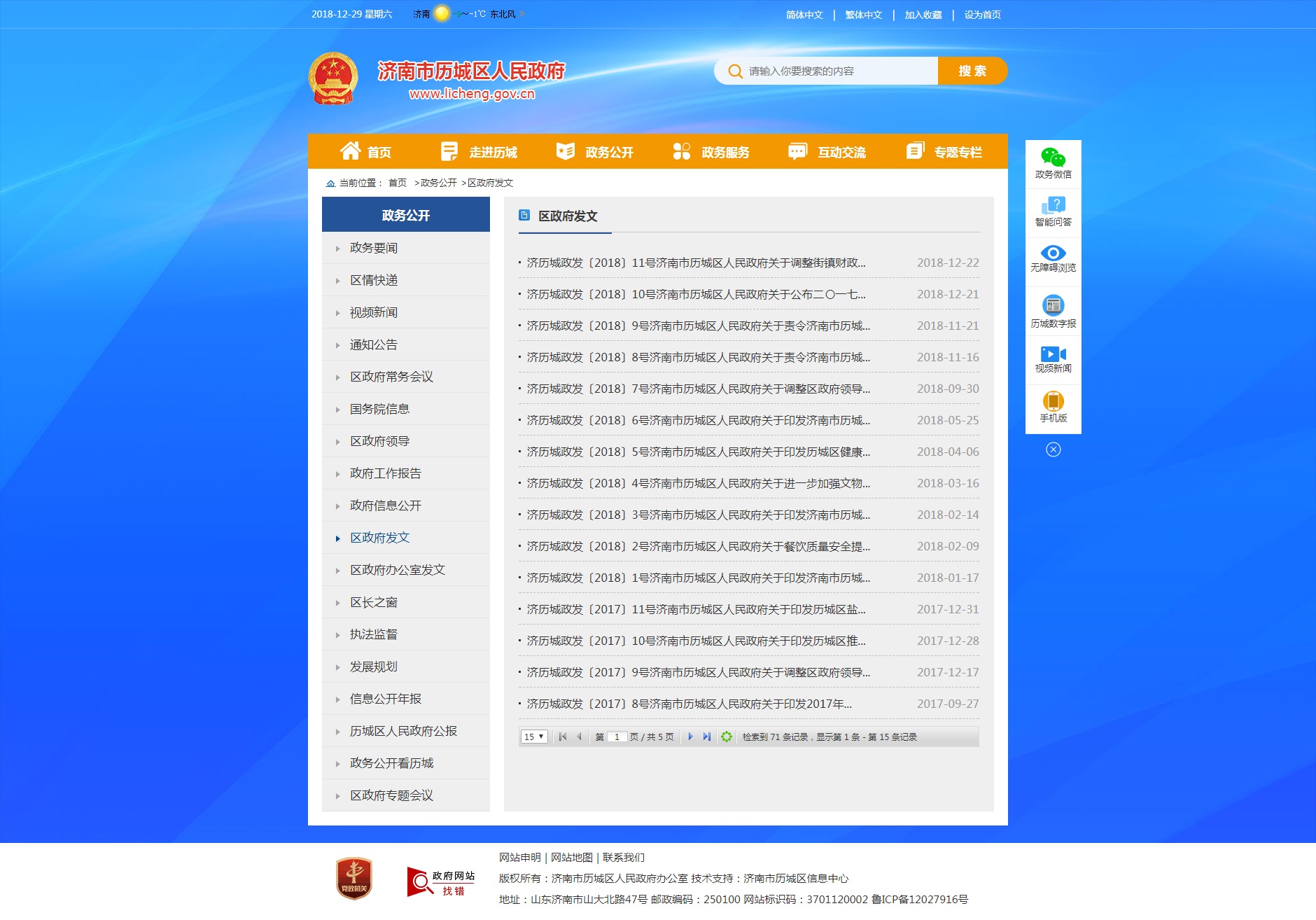Open 视频新闻 in the left sidebar
Viewport: 1316px width, 920px height.
[x=406, y=312]
